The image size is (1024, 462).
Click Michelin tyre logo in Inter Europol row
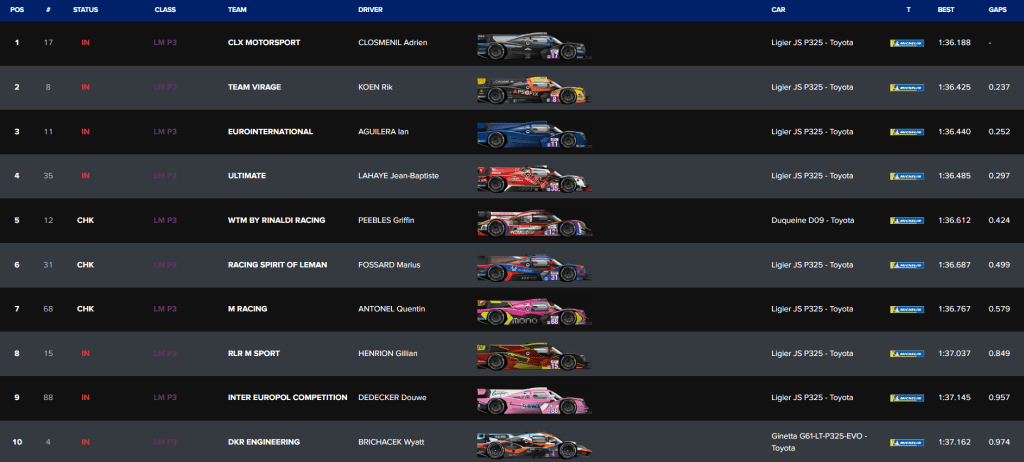click(x=906, y=398)
